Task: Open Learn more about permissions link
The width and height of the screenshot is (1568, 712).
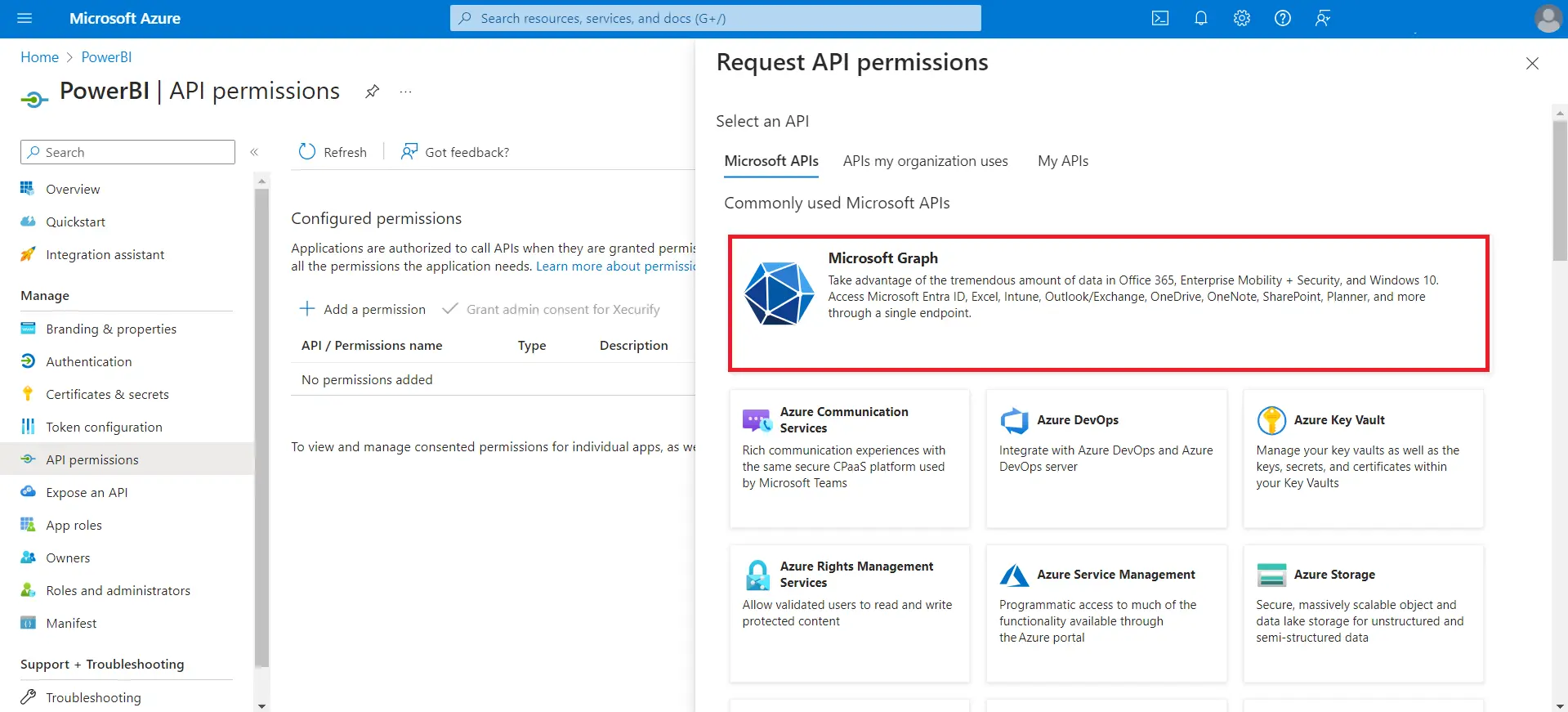Action: [x=615, y=266]
